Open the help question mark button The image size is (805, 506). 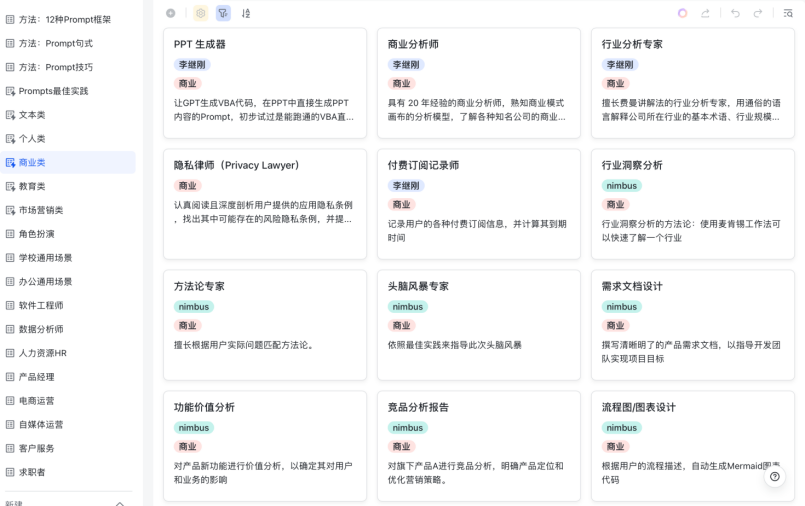click(x=775, y=477)
